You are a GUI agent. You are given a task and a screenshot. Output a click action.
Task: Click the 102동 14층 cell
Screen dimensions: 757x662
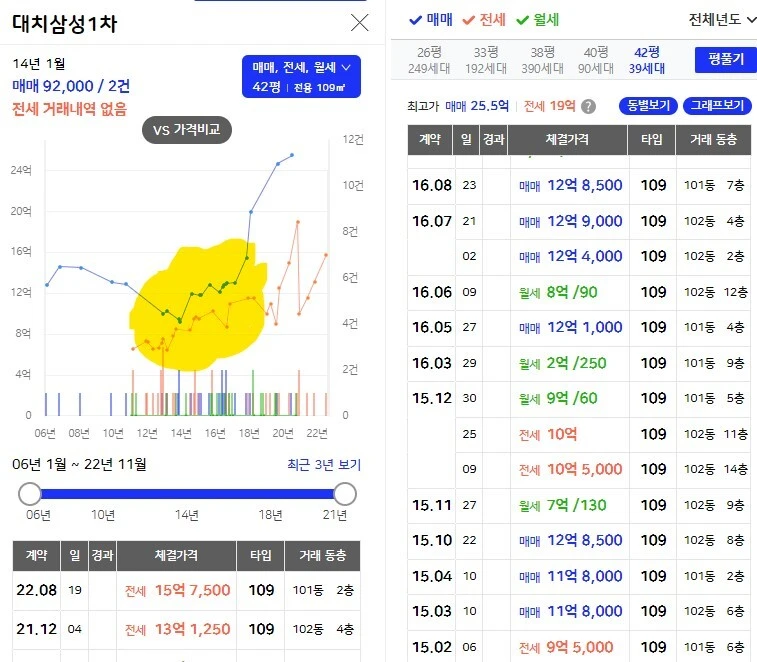tap(715, 469)
